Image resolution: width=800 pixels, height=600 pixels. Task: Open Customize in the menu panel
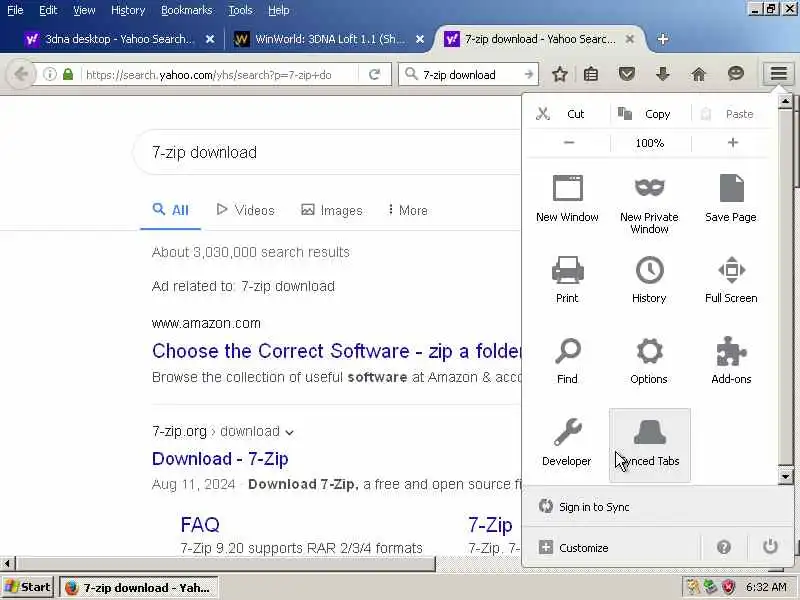click(x=574, y=547)
